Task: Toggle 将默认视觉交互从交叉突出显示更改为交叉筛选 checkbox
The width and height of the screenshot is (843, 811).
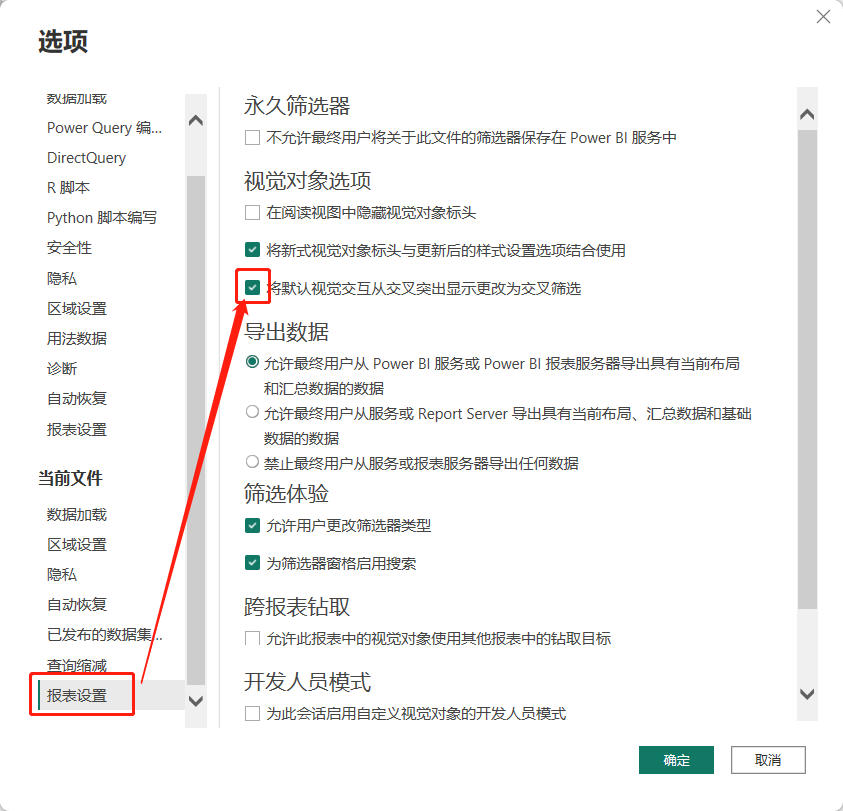Action: (252, 288)
